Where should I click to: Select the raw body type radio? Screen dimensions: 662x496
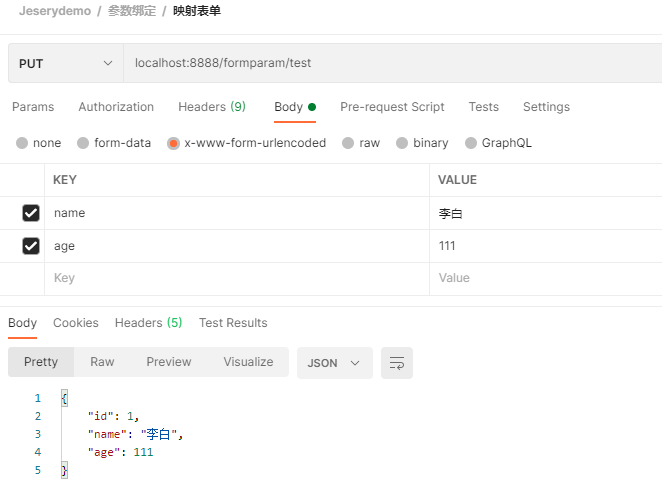(349, 143)
